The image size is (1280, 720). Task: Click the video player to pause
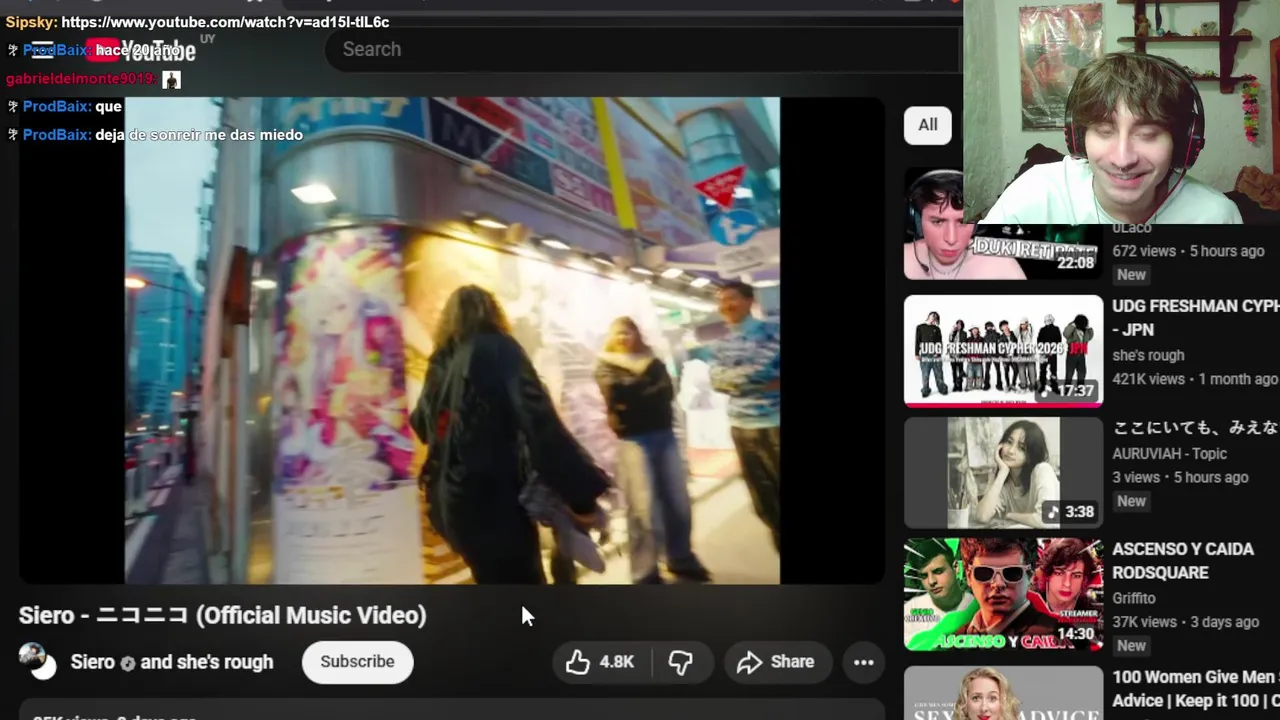pos(452,340)
